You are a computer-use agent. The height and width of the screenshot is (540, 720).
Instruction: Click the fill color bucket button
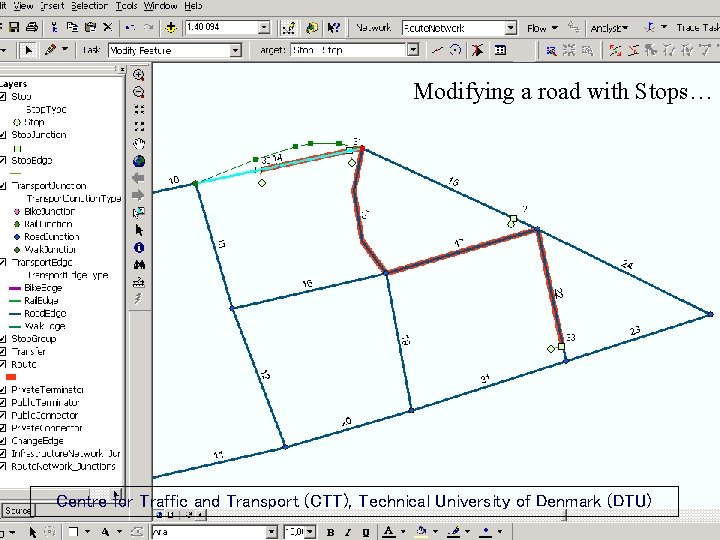[421, 532]
